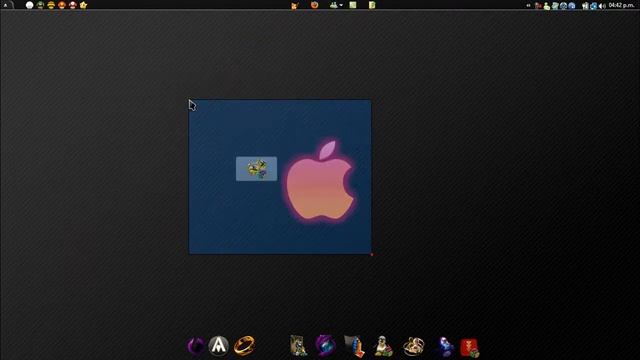Click the gray-green chat tray icon
640x360 pixels.
[555, 6]
